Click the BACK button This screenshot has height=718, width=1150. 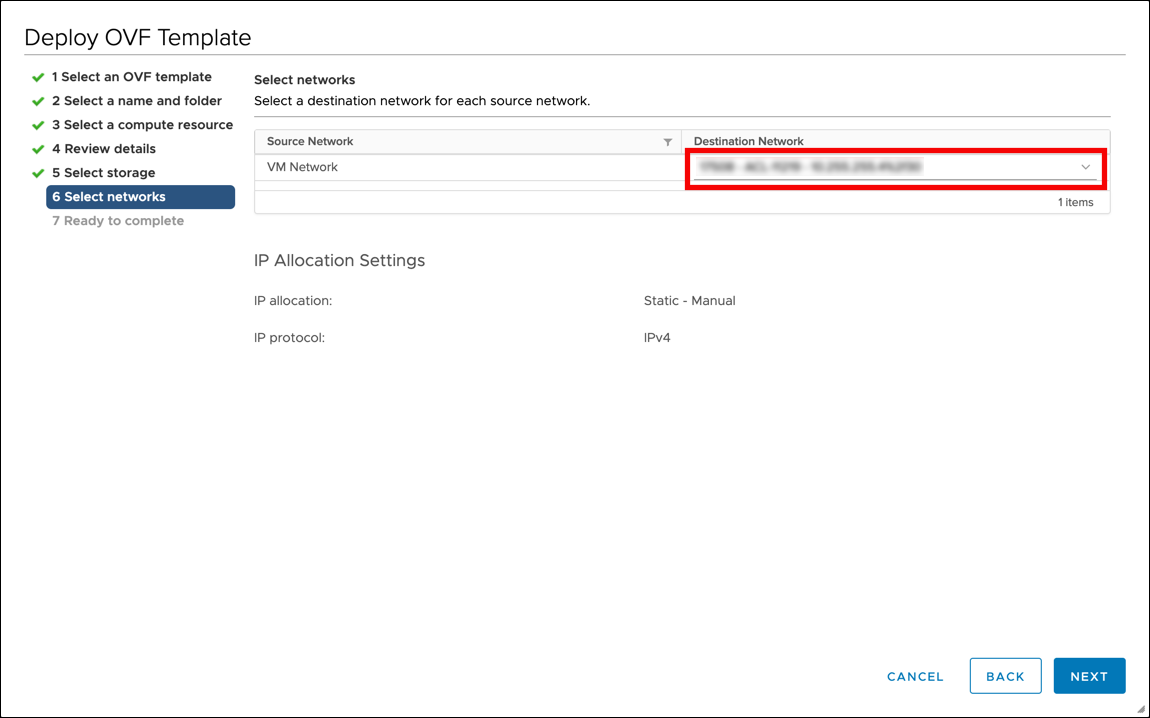click(x=1005, y=676)
